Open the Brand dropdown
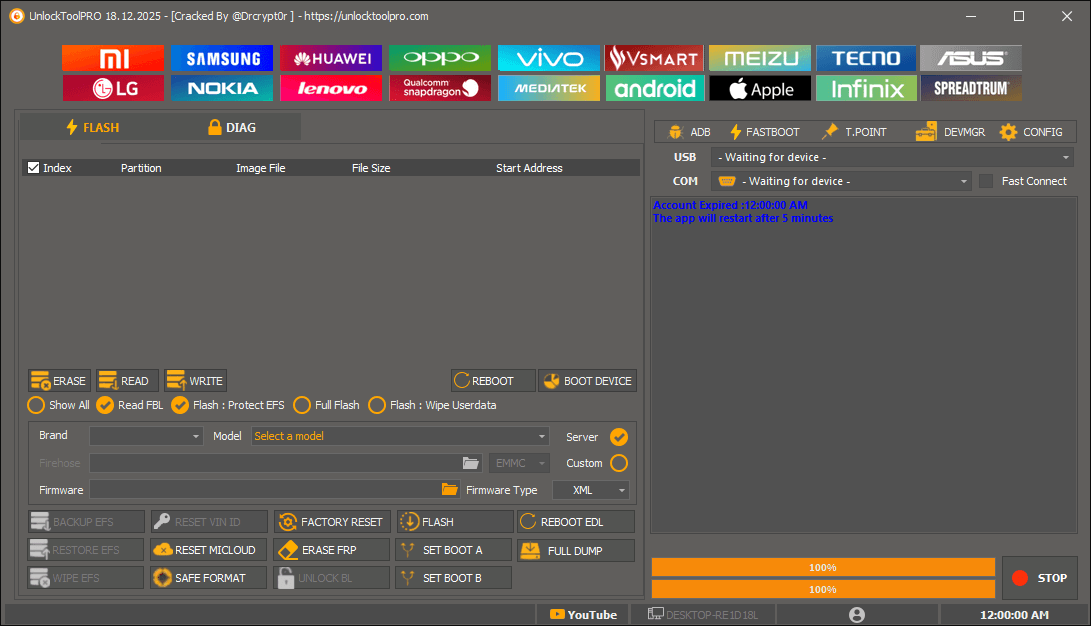 (146, 436)
